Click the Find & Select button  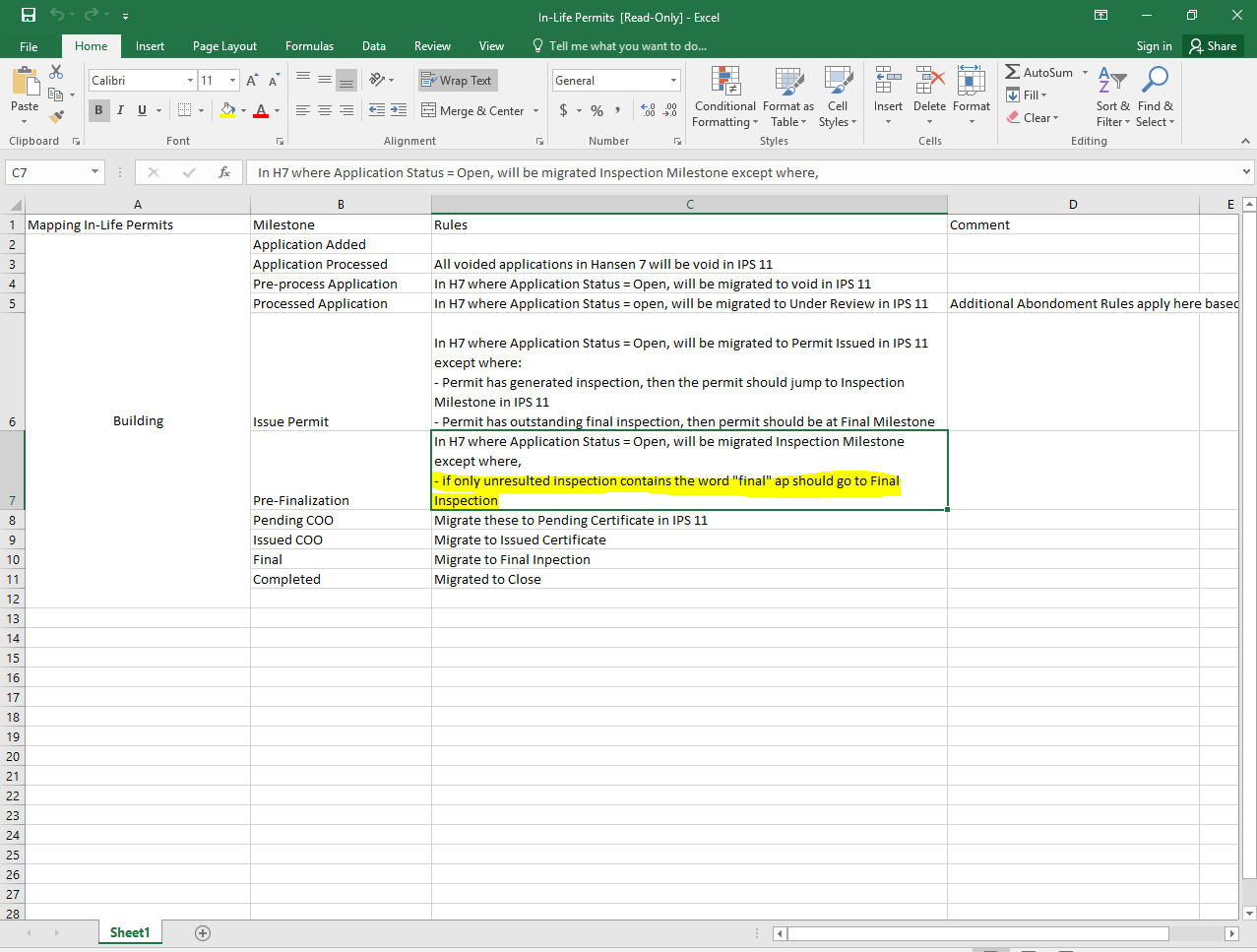1155,96
